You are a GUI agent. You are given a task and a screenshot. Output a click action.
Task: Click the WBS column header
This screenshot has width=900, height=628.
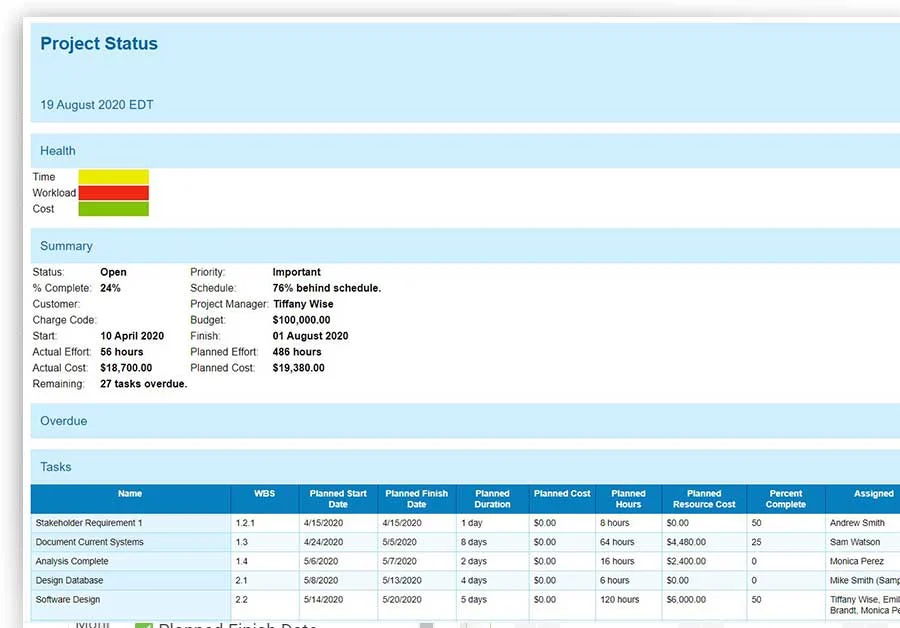click(265, 499)
